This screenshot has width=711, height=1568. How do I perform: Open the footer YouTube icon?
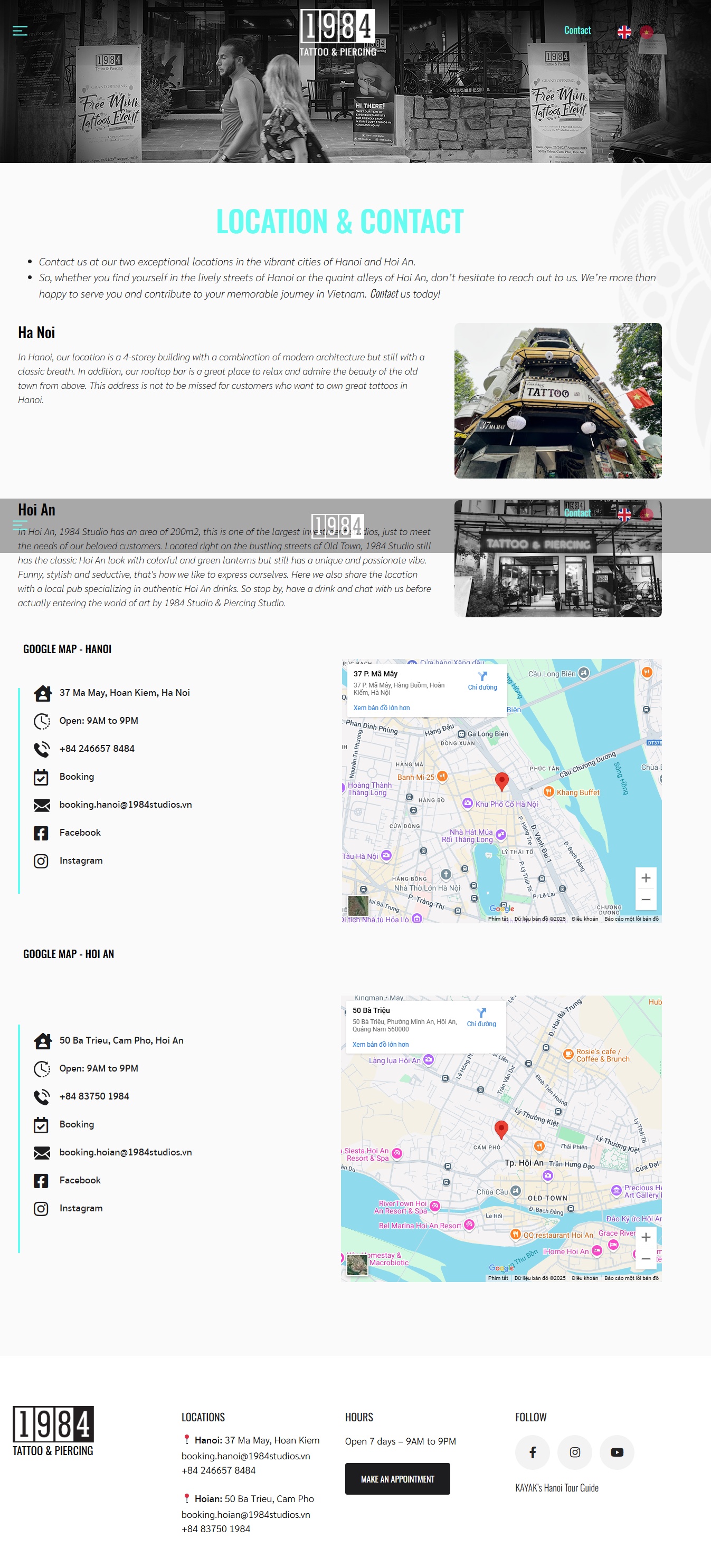[617, 1452]
